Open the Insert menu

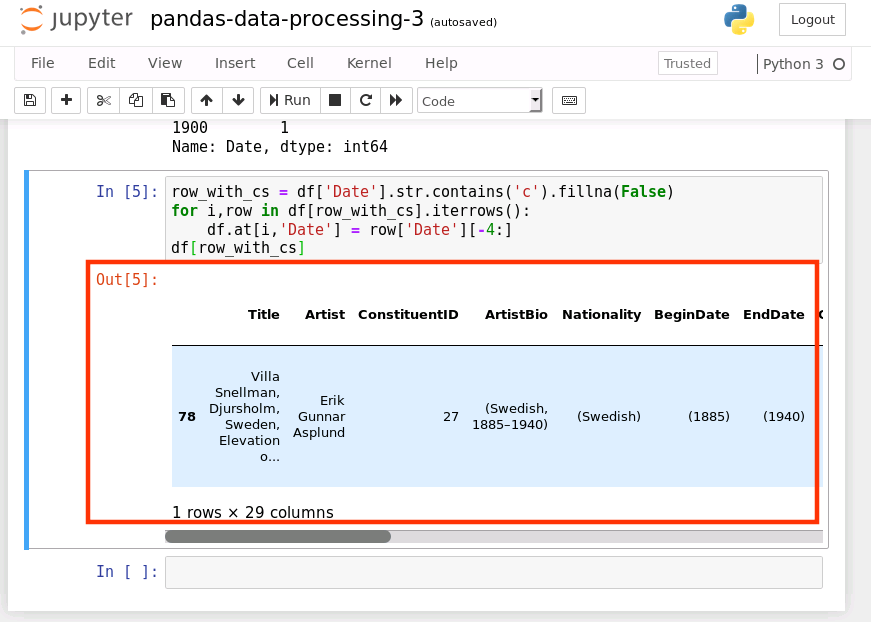tap(235, 63)
